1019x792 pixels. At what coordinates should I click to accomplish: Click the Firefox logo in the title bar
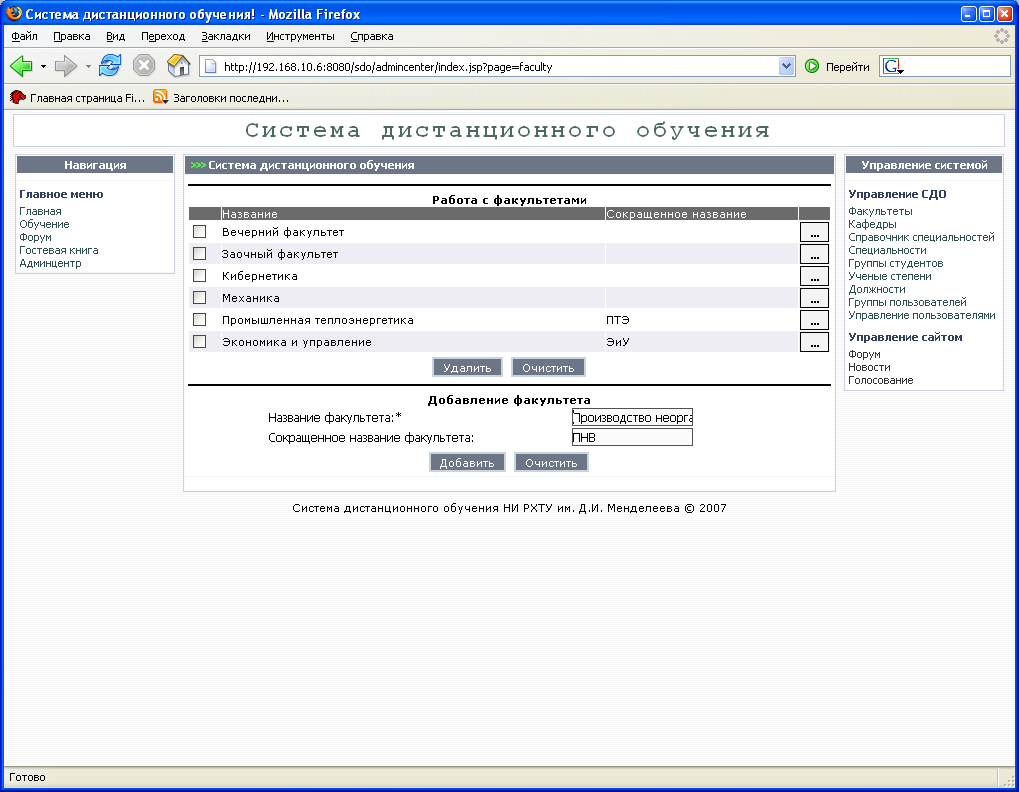13,14
